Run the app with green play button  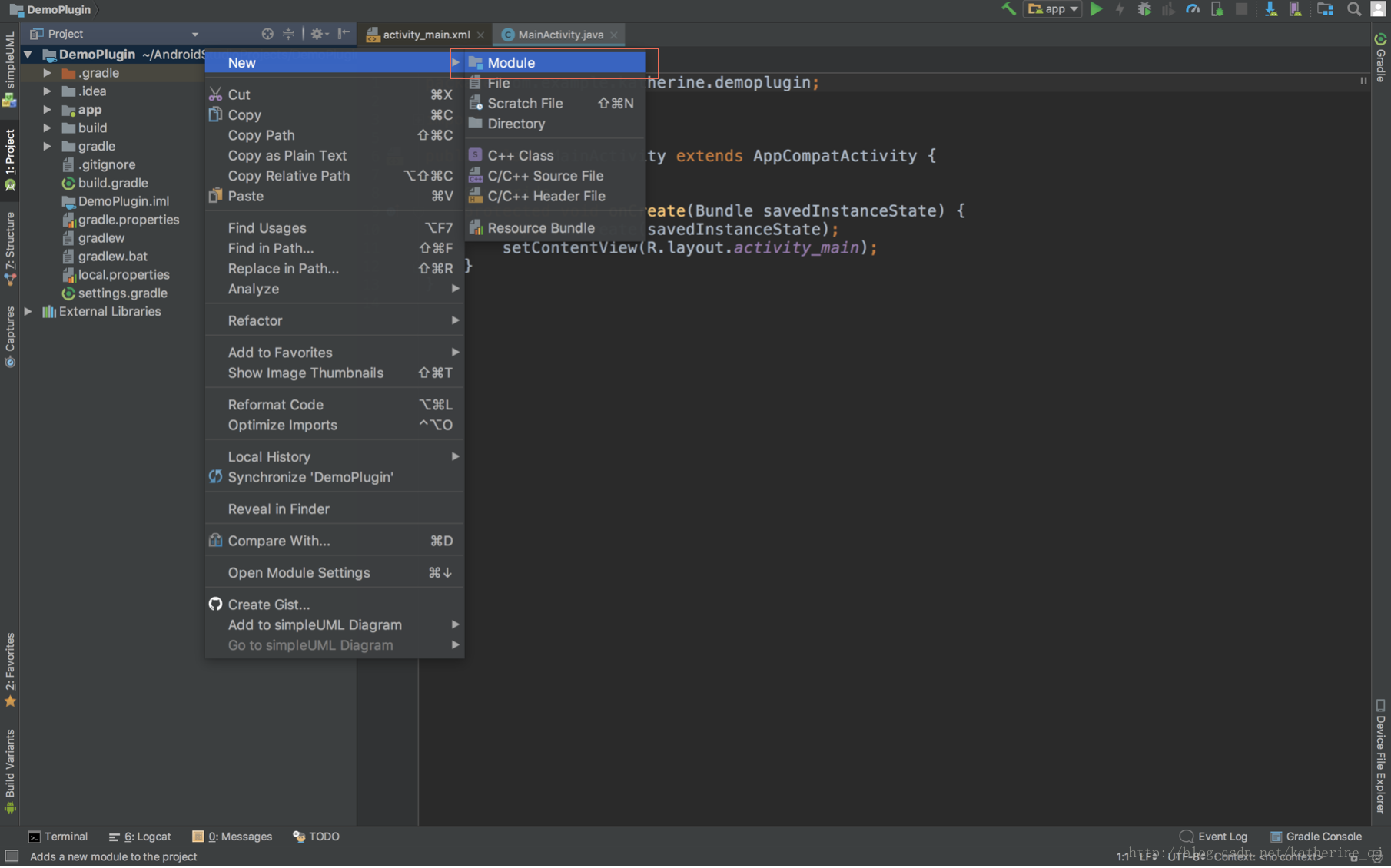coord(1096,9)
